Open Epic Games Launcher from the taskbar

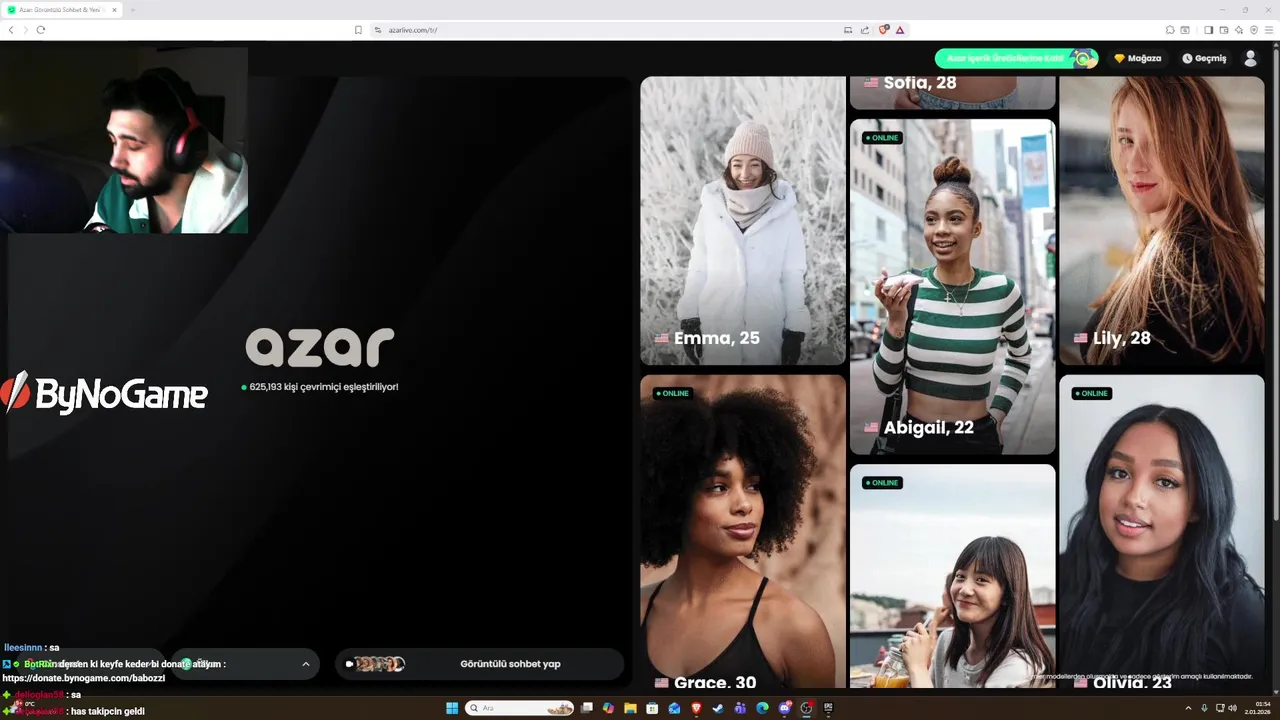[828, 708]
